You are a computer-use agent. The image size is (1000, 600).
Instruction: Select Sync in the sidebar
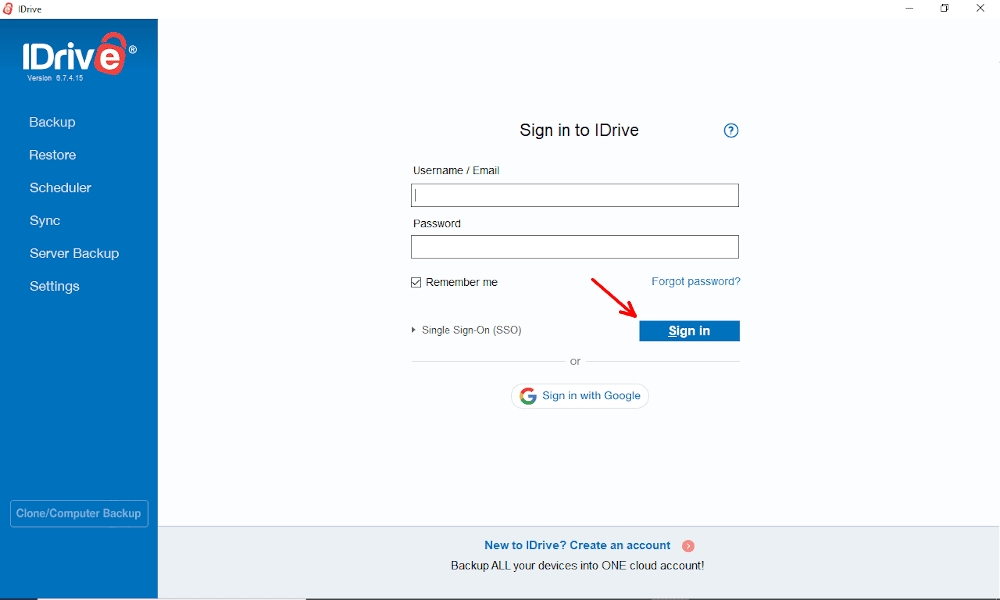click(x=45, y=221)
